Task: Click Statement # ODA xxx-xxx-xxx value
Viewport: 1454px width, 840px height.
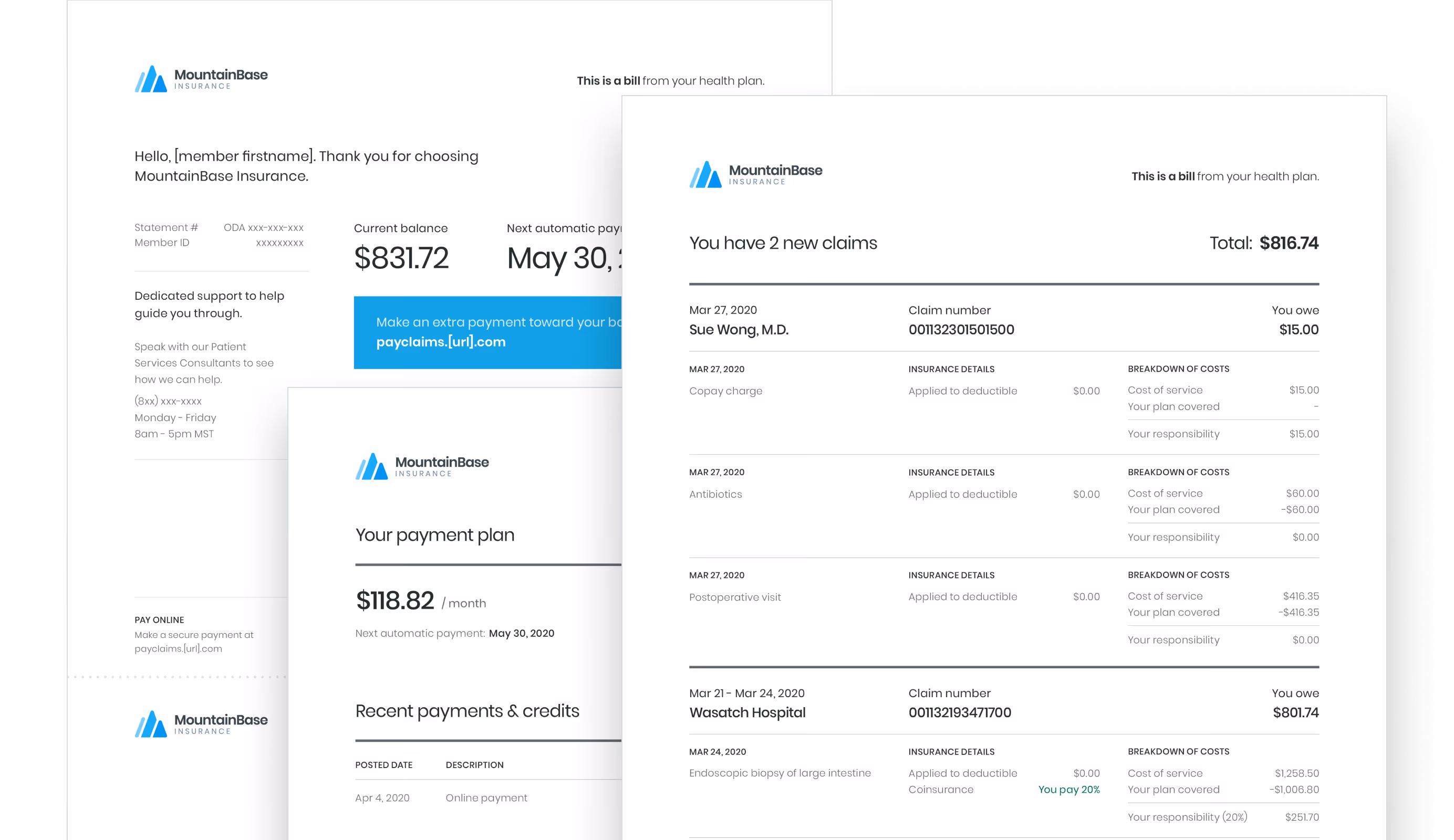Action: (263, 228)
